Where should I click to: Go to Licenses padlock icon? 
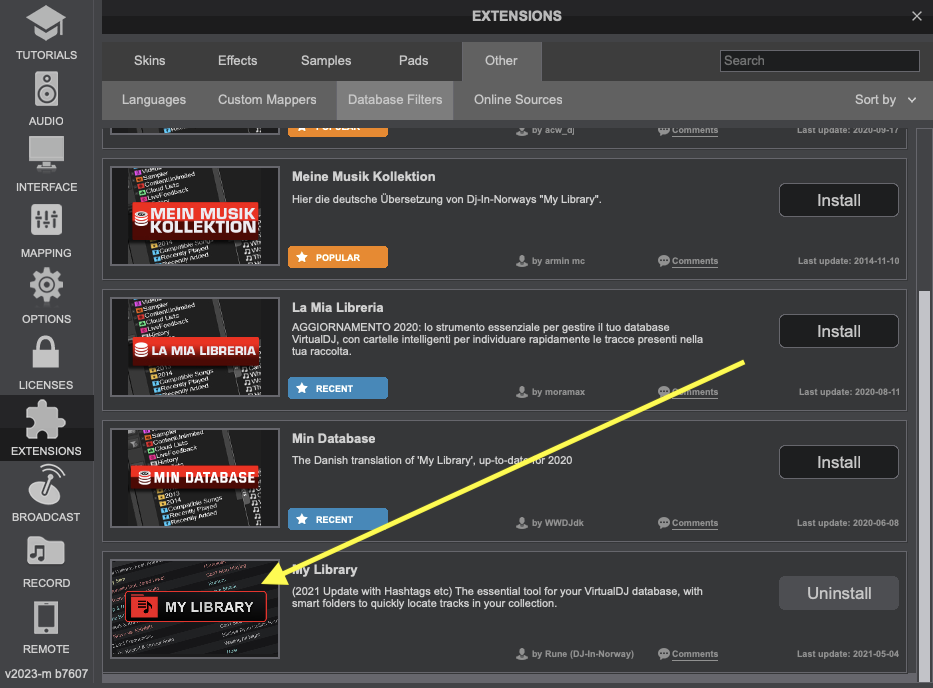(46, 353)
